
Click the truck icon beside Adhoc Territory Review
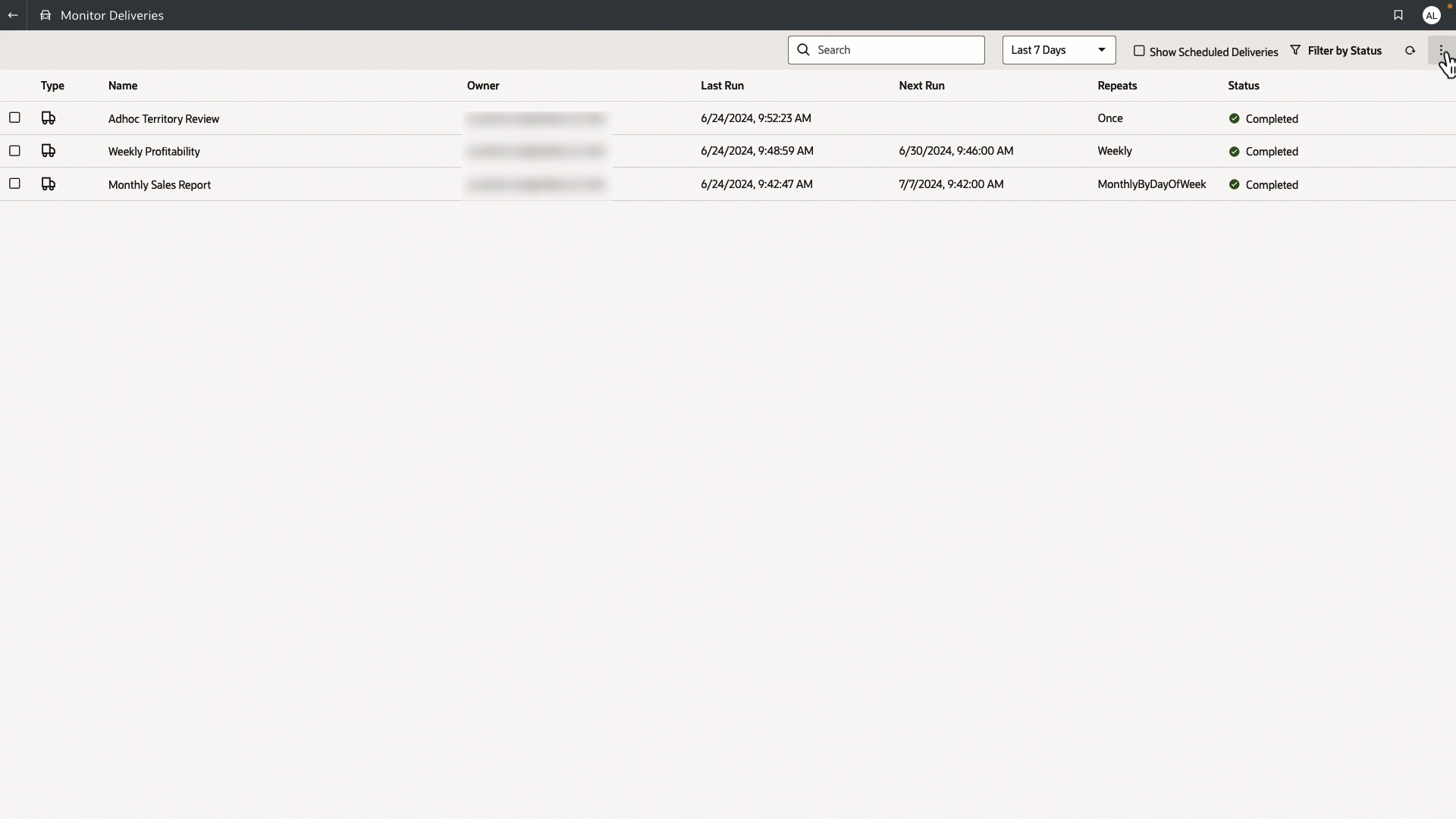click(x=49, y=118)
